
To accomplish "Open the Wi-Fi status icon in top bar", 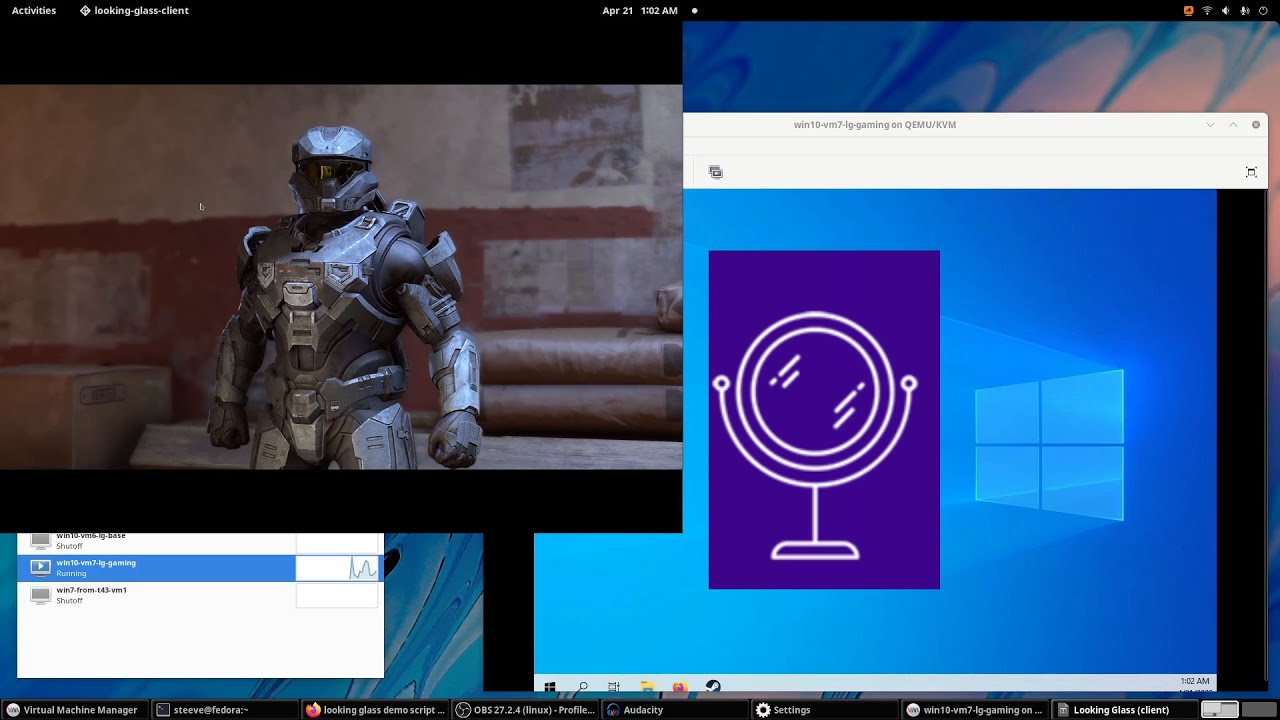I will 1207,10.
